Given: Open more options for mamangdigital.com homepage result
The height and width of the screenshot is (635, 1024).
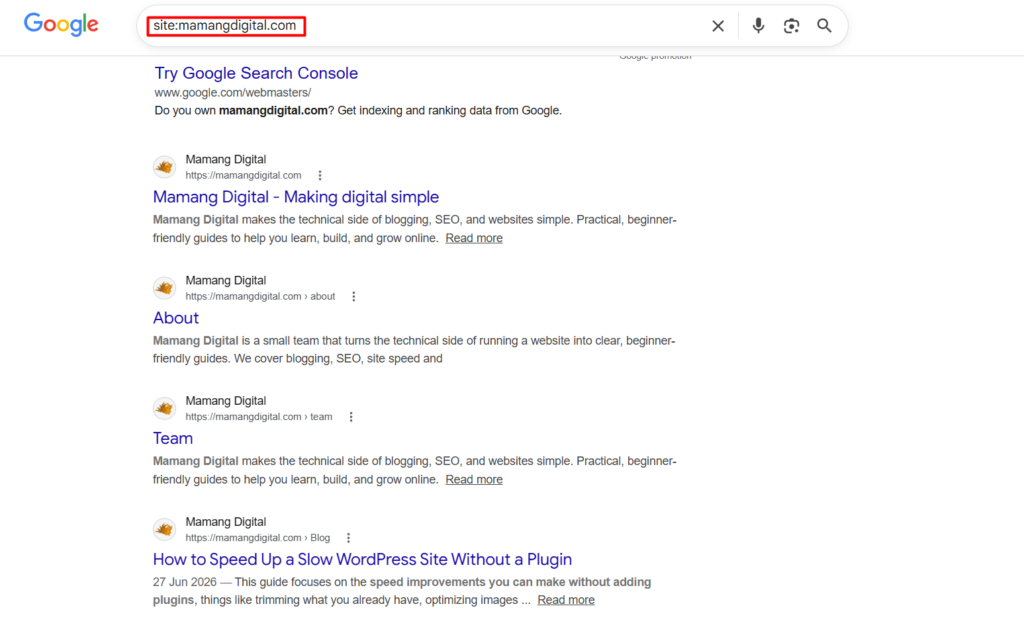Looking at the screenshot, I should 319,176.
